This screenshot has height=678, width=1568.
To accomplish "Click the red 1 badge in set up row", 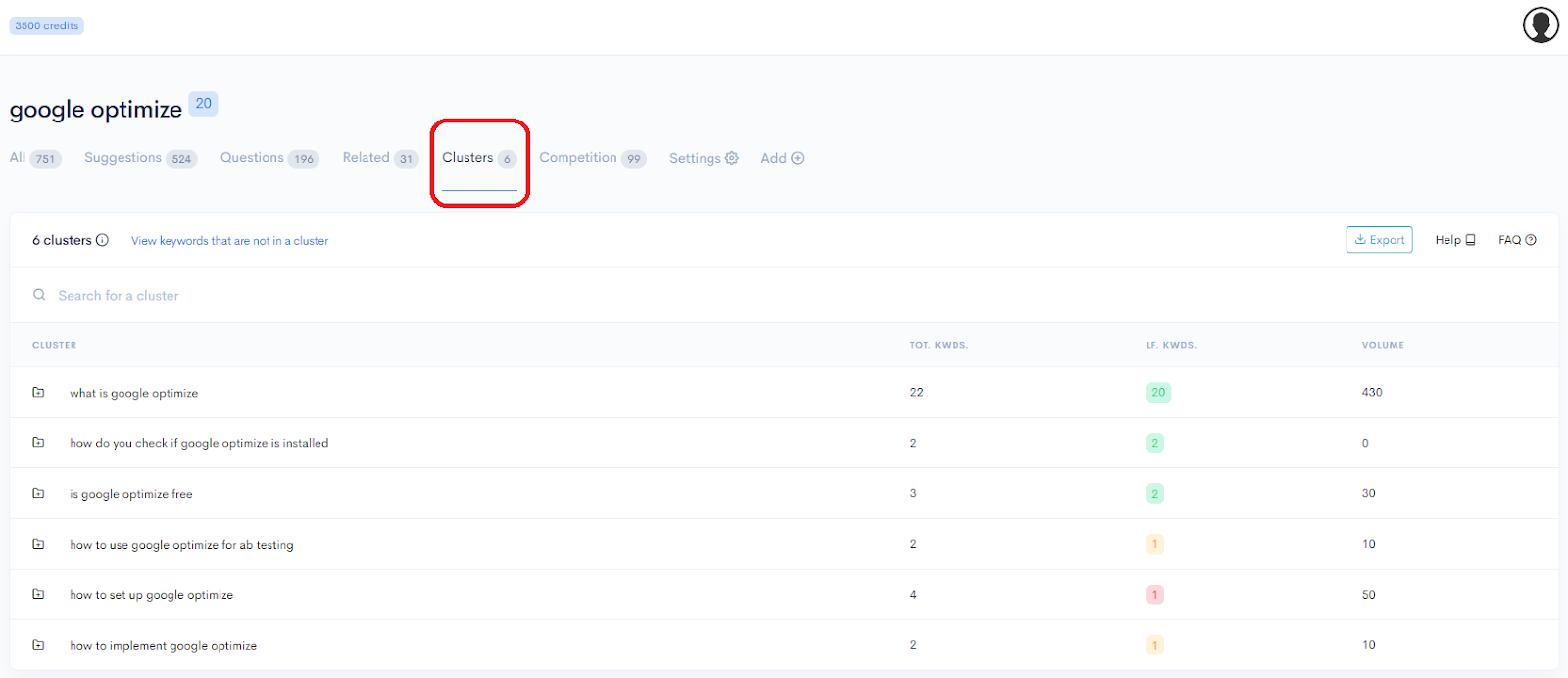I will click(1154, 594).
